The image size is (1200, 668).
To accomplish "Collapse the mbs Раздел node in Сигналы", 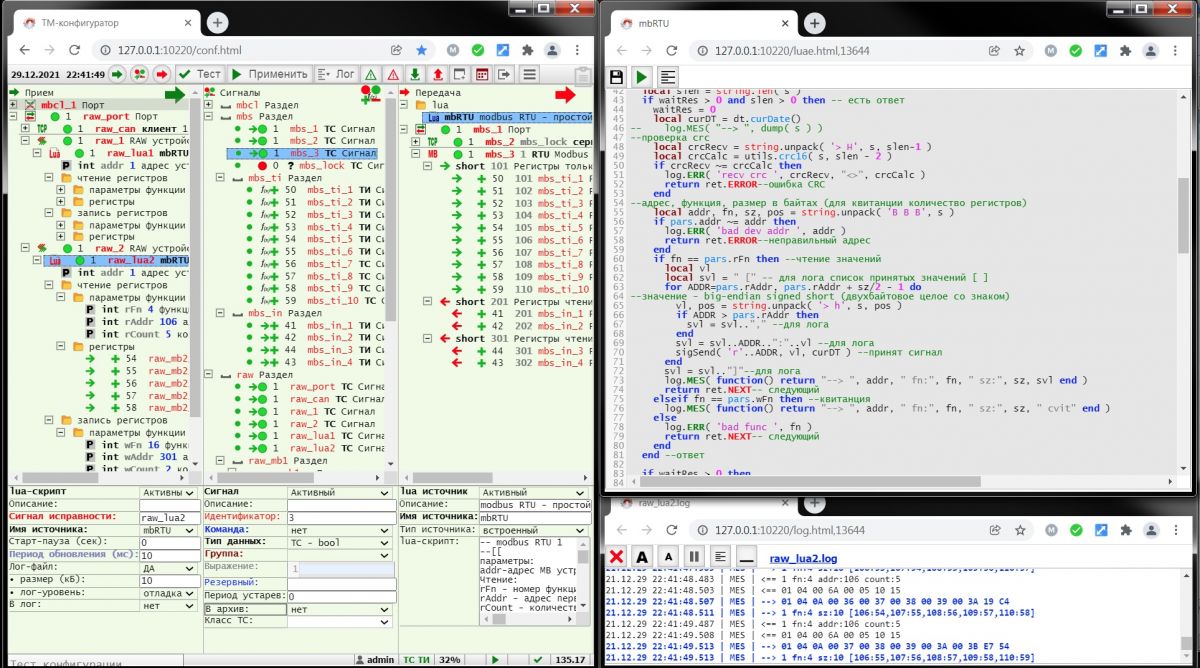I will [x=209, y=117].
